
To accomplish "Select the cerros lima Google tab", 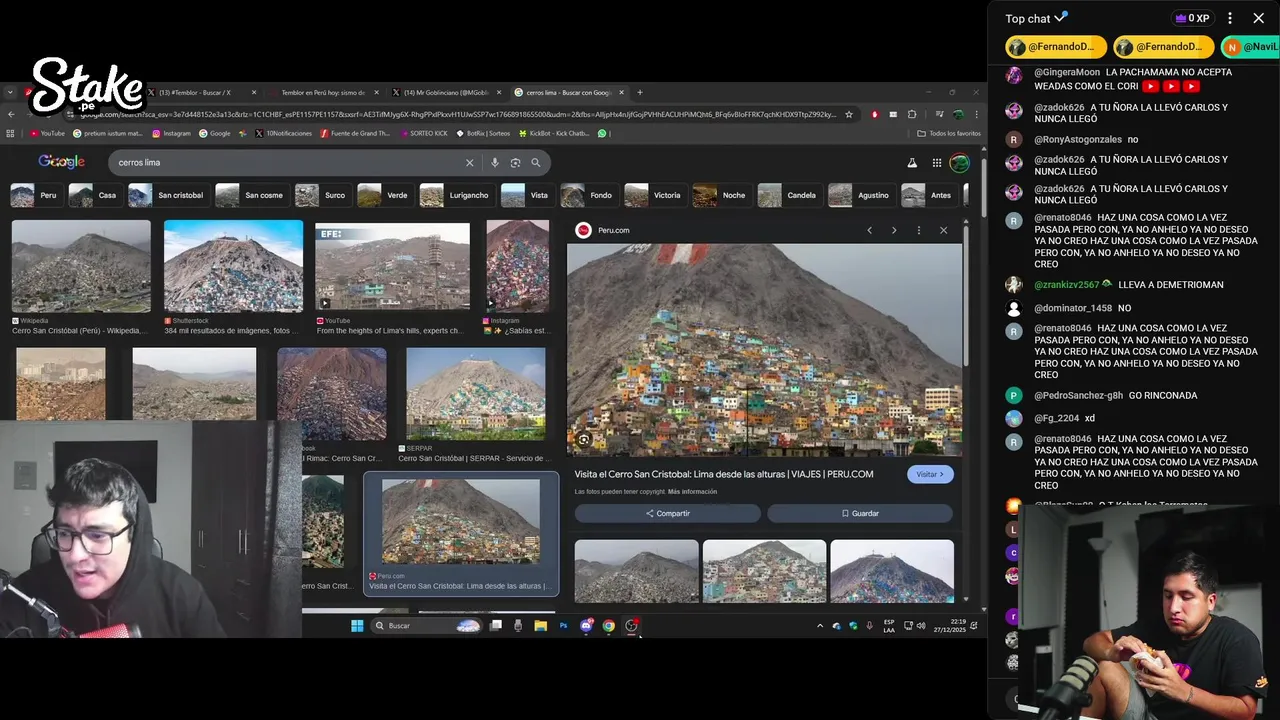I will (x=569, y=93).
